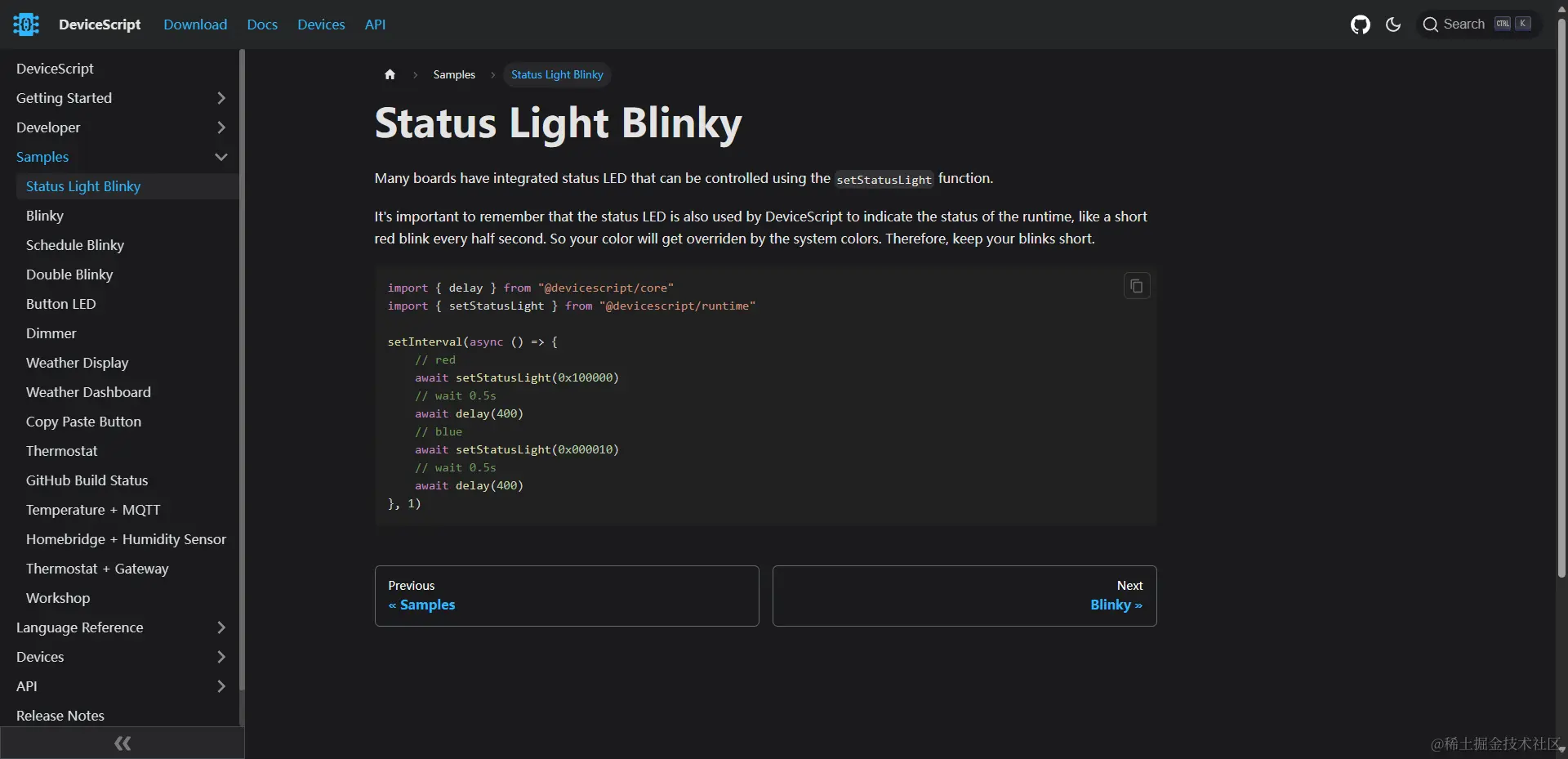Collapse the Samples section chevron

(x=220, y=157)
